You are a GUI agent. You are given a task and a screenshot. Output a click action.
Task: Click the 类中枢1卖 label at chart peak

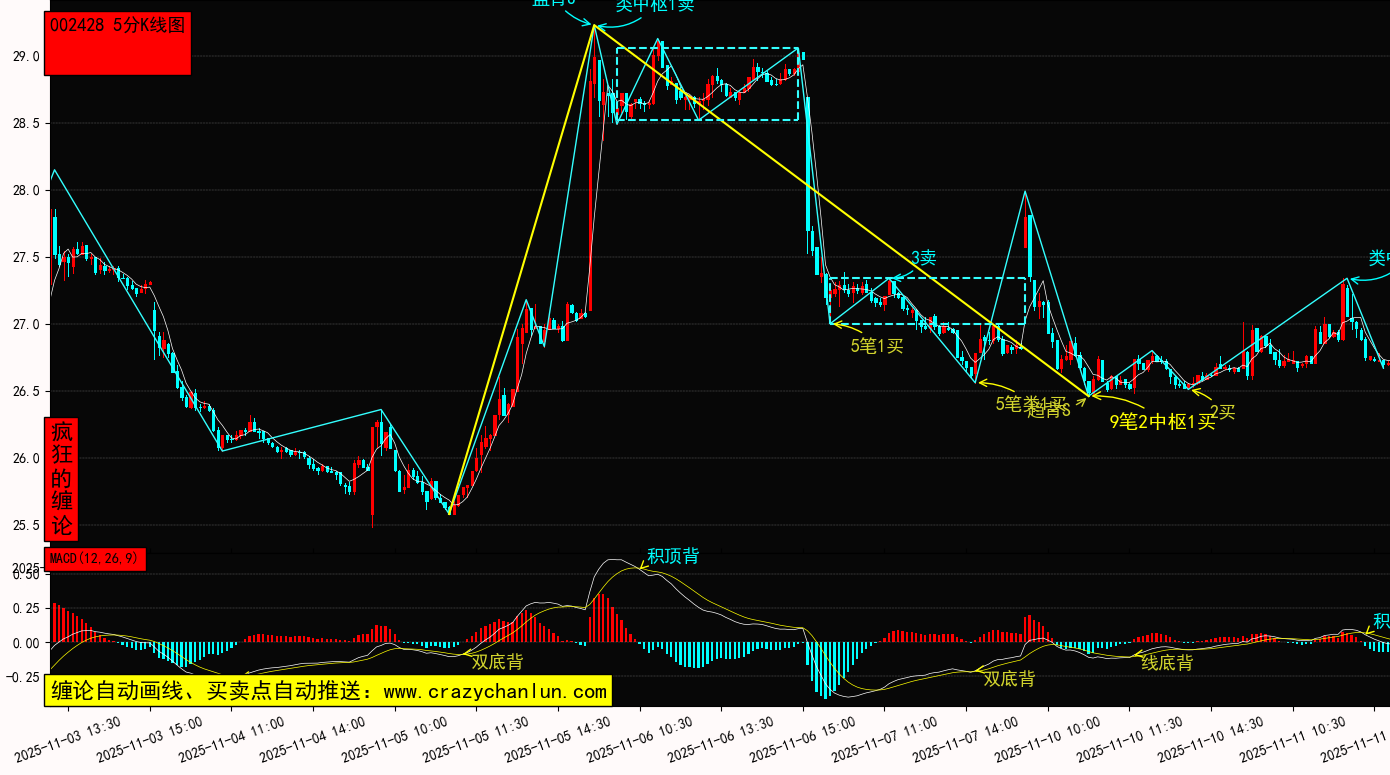(654, 5)
